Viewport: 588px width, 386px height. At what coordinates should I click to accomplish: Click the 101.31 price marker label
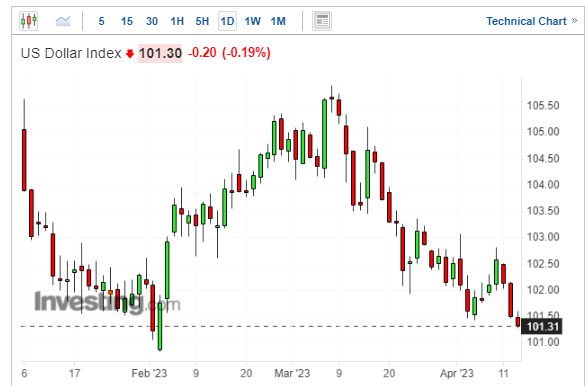[x=542, y=326]
